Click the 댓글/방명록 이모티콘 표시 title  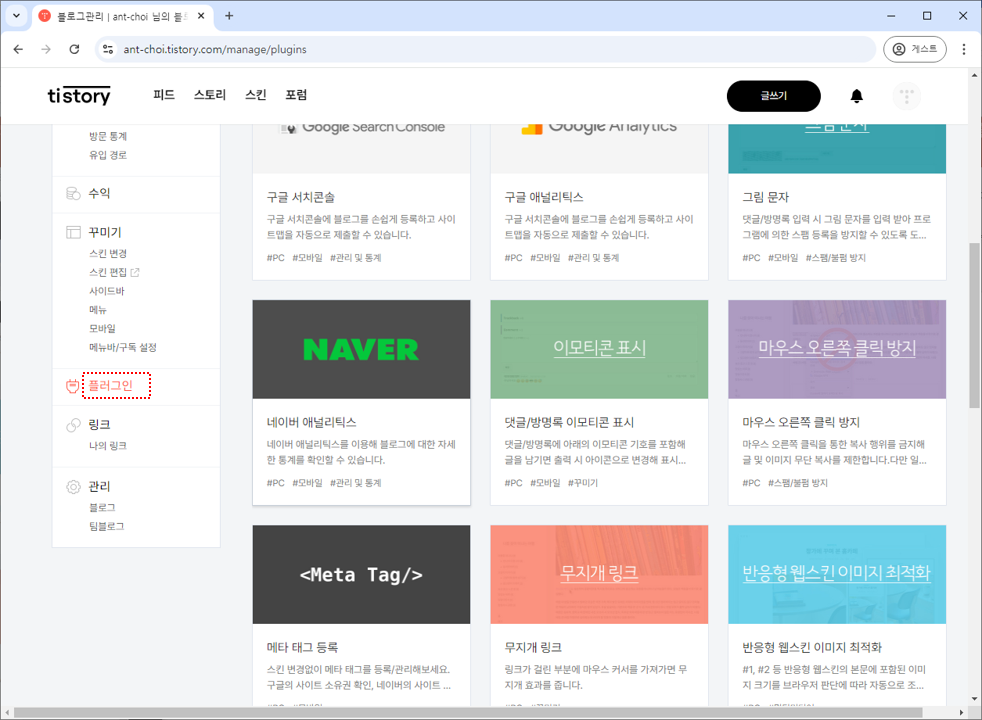569,423
